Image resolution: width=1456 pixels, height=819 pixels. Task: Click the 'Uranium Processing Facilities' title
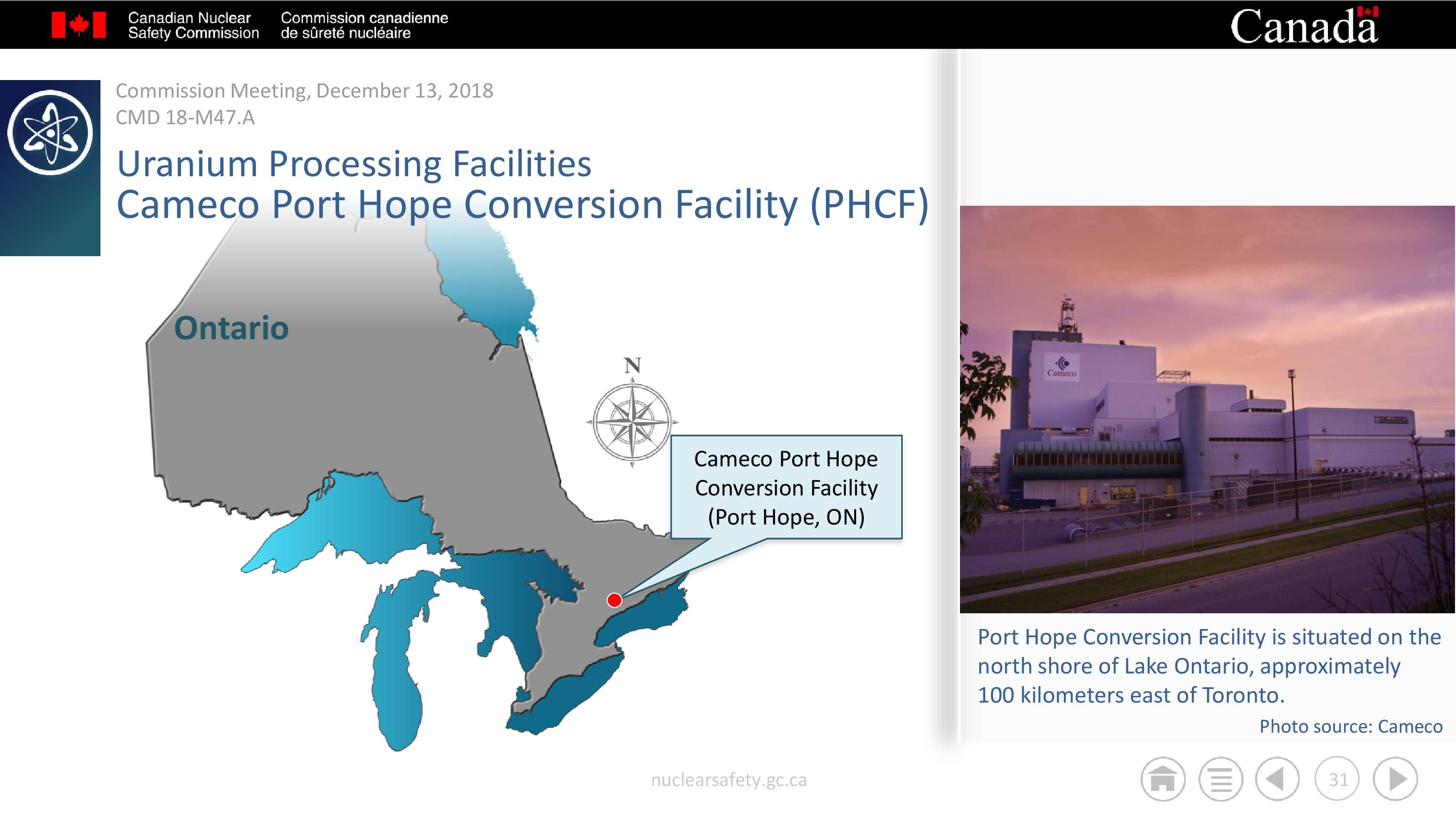354,164
